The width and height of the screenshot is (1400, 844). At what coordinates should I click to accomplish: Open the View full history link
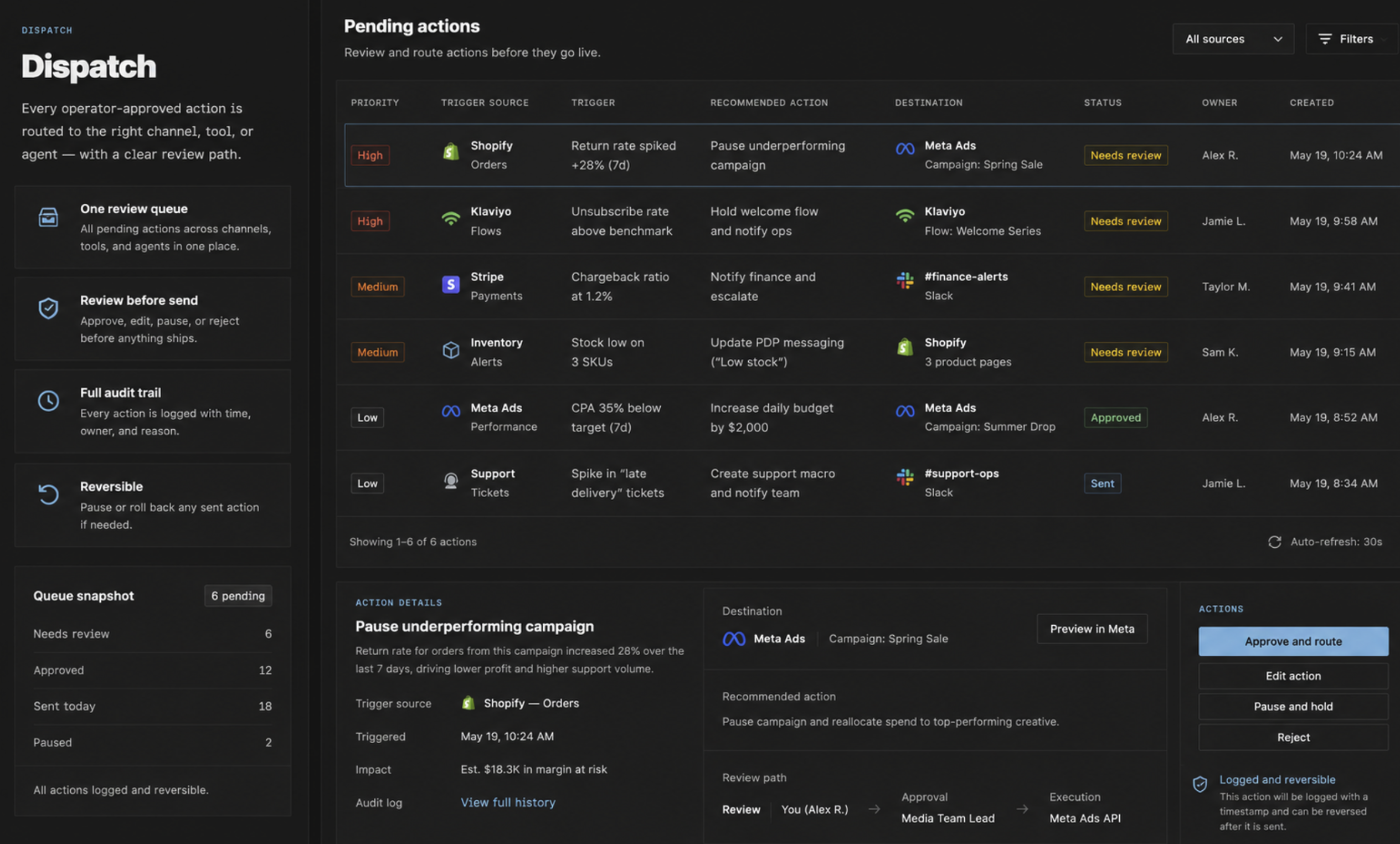[508, 802]
